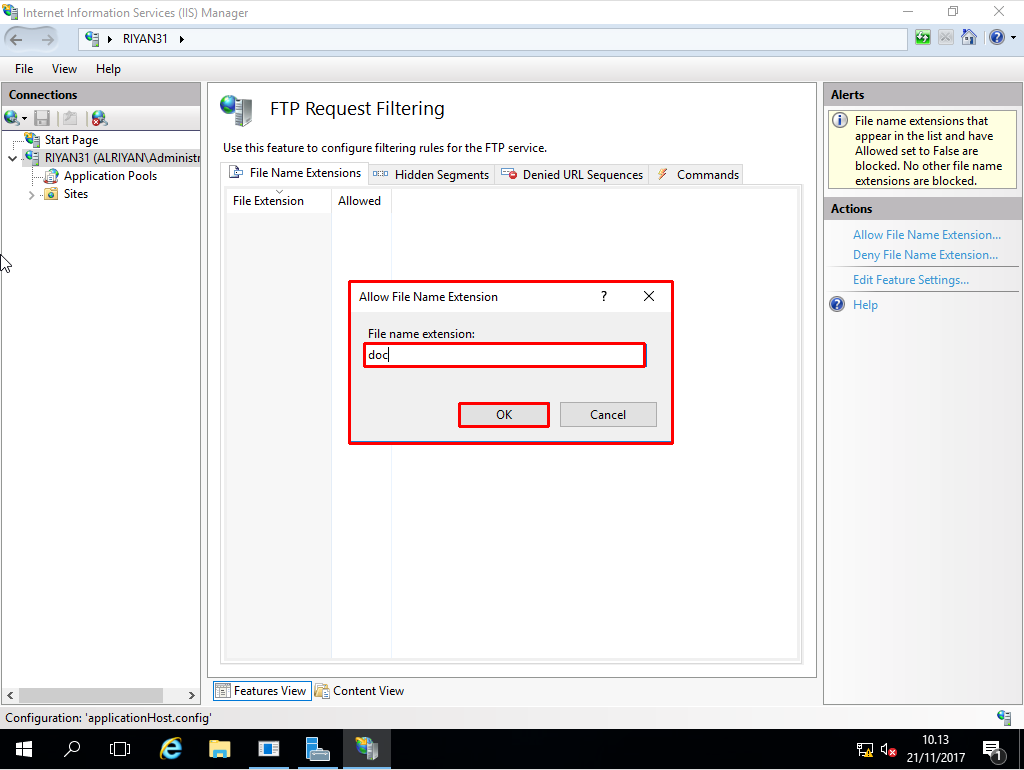Click the address bar server icon
This screenshot has width=1024, height=770.
(92, 39)
